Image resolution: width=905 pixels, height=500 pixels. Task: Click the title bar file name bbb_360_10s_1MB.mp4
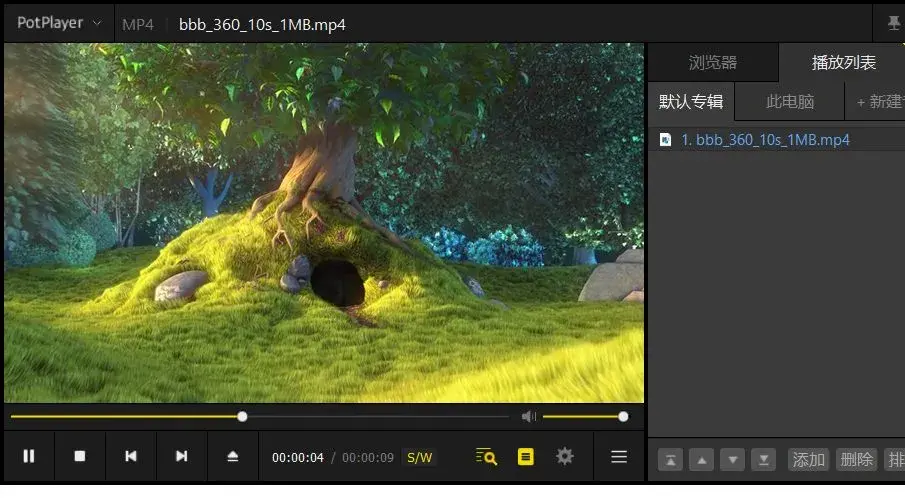(x=262, y=24)
